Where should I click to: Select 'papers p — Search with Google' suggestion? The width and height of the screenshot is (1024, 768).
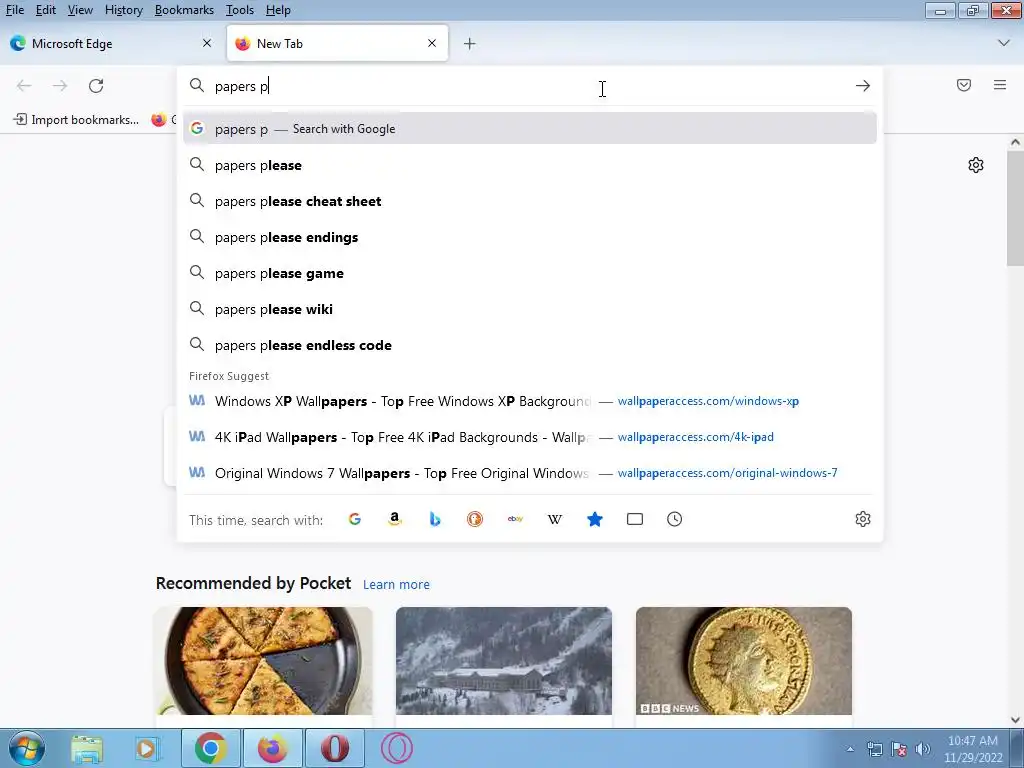[530, 129]
